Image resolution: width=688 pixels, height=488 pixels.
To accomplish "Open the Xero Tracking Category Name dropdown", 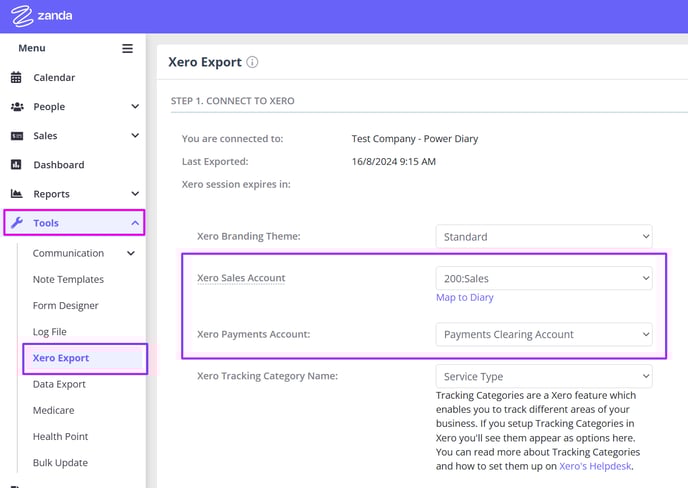I will [x=544, y=376].
